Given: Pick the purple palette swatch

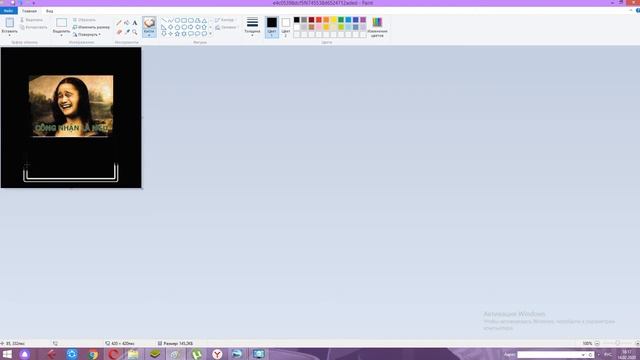Looking at the screenshot, I should click(x=363, y=20).
